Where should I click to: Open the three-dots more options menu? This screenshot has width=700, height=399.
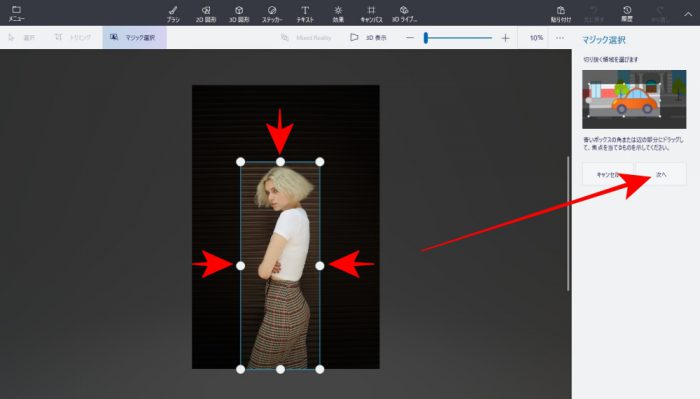pyautogui.click(x=560, y=38)
